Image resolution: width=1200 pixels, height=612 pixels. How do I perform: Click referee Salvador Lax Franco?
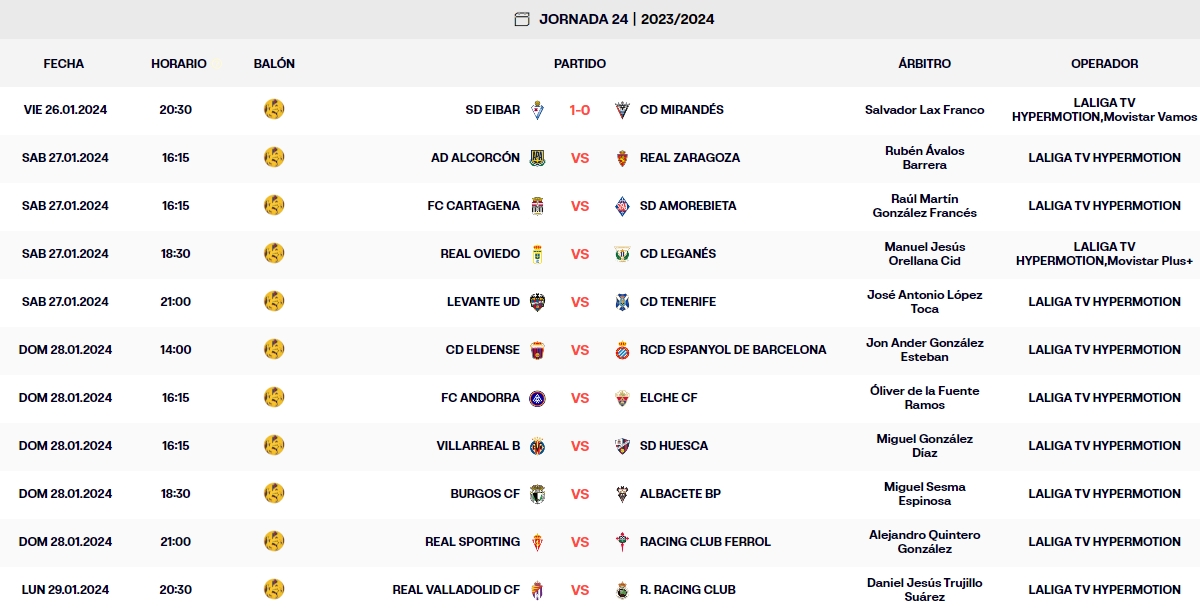[925, 110]
